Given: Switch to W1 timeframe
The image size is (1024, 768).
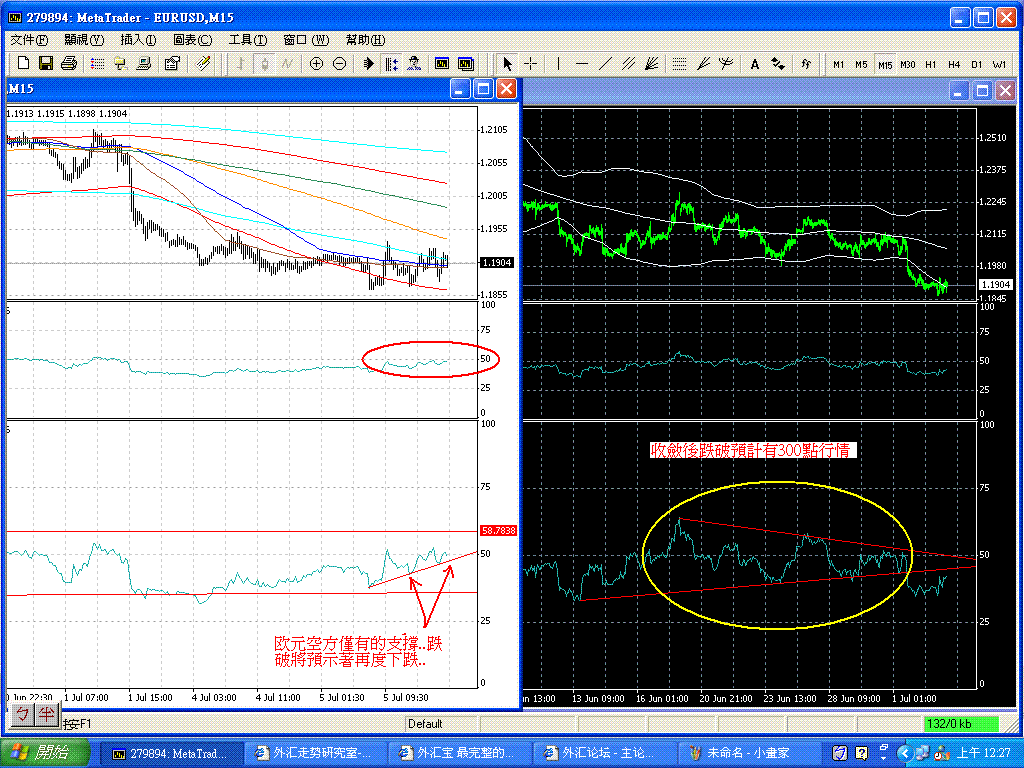Looking at the screenshot, I should click(999, 64).
